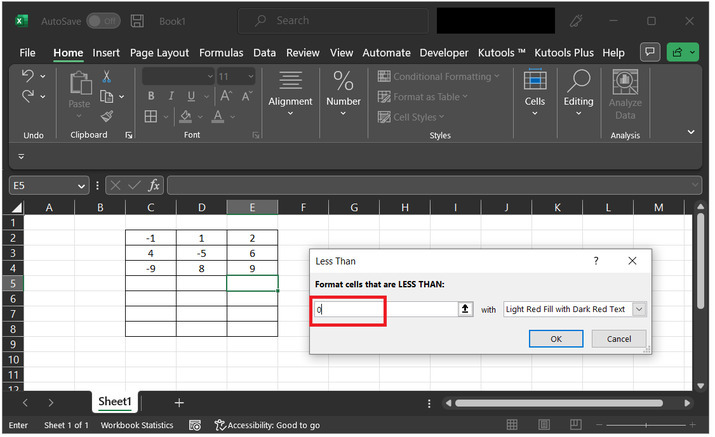This screenshot has width=715, height=437.
Task: Switch to Normal view icon
Action: pyautogui.click(x=512, y=425)
